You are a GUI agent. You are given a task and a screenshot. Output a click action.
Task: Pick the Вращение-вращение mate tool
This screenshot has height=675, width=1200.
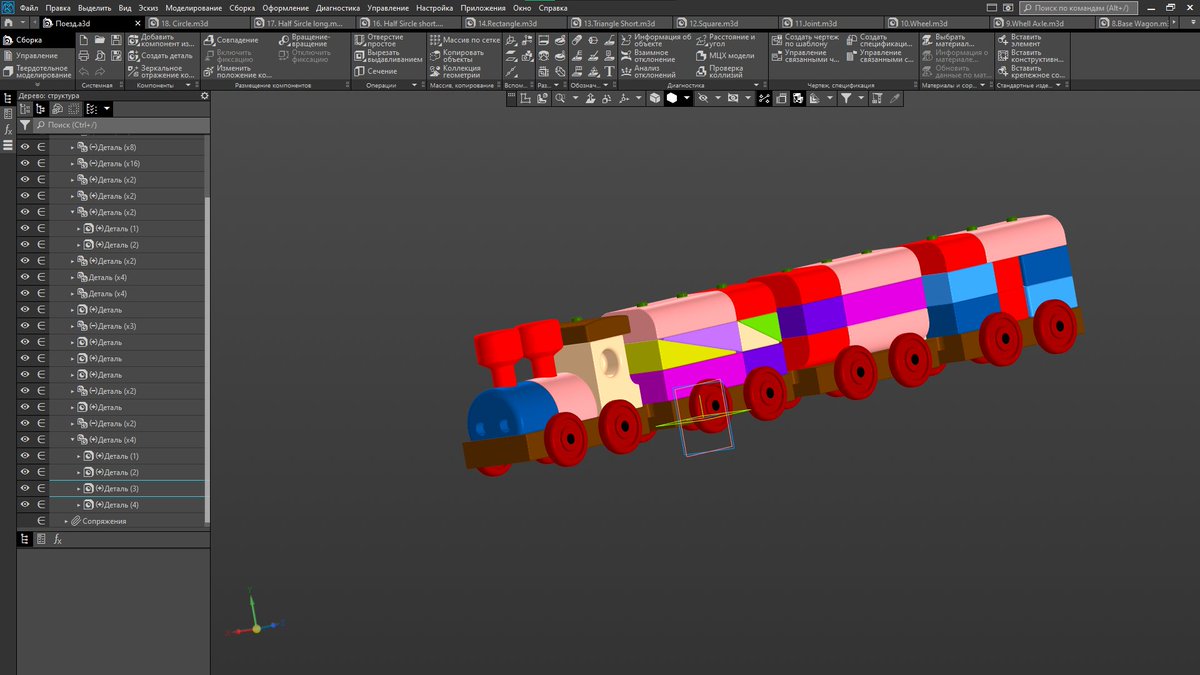(306, 40)
